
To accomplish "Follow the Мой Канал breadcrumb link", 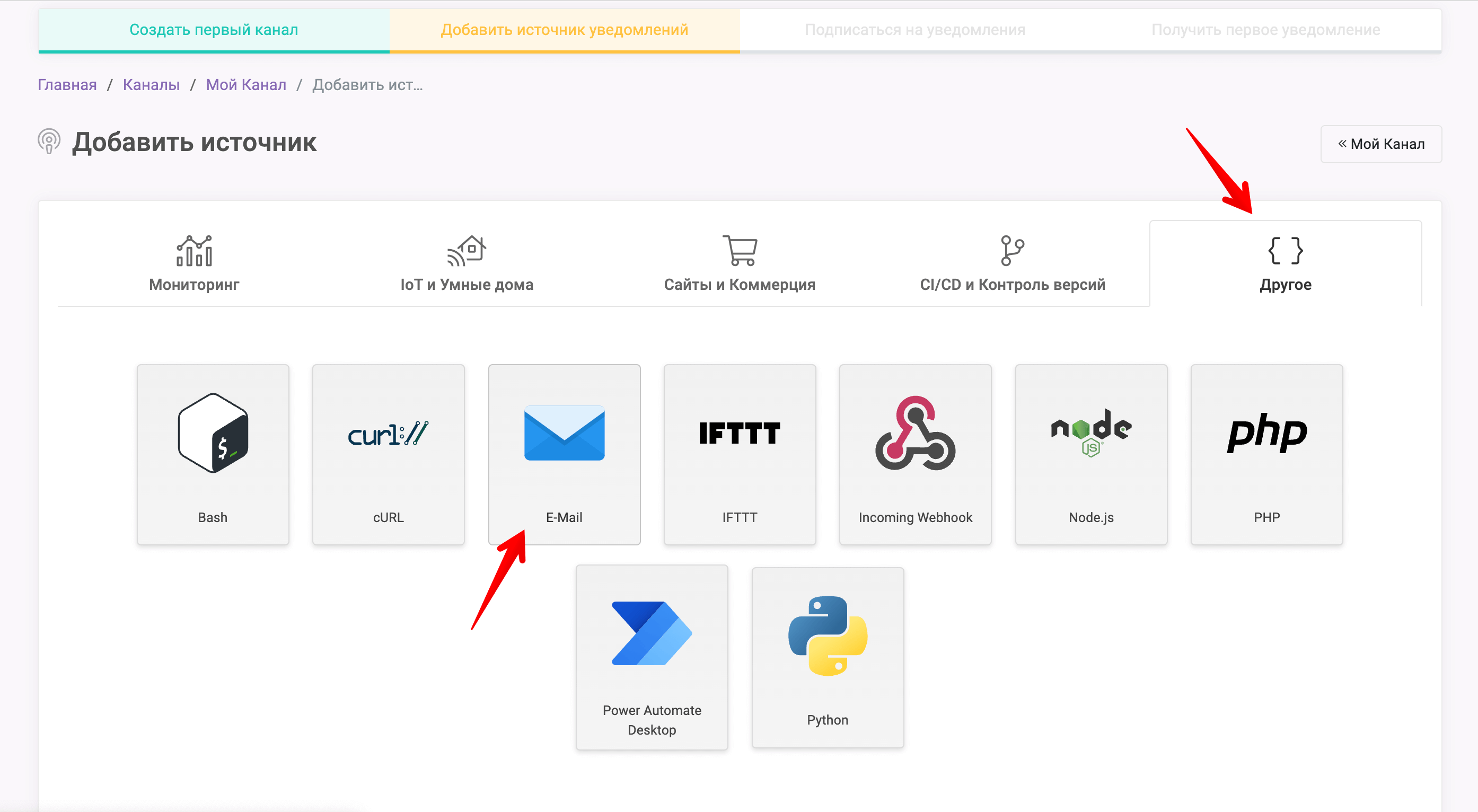I will [246, 85].
